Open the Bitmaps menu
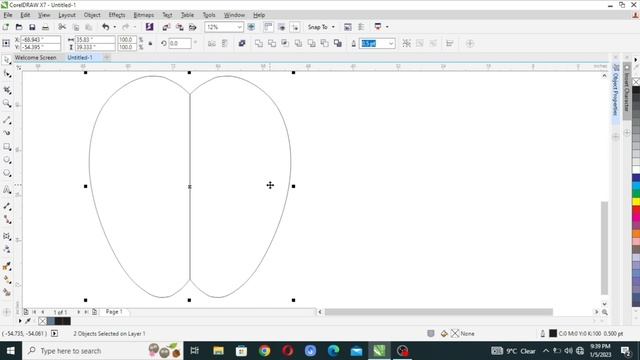The width and height of the screenshot is (640, 360). click(144, 15)
